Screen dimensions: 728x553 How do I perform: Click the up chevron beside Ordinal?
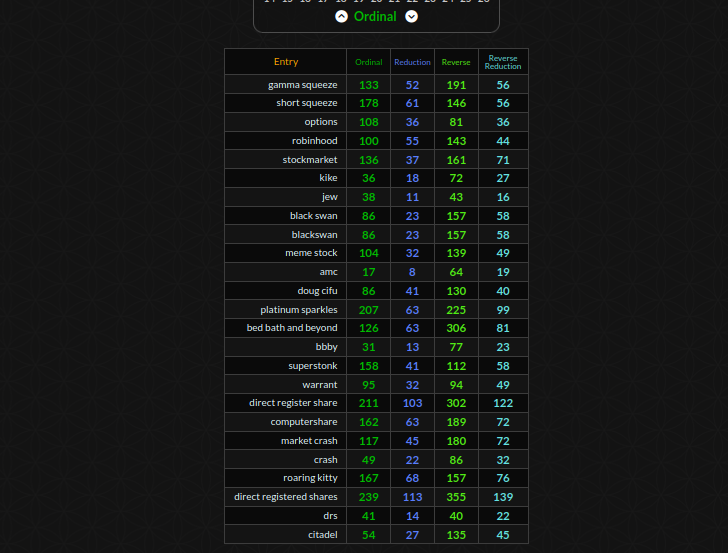pyautogui.click(x=341, y=17)
